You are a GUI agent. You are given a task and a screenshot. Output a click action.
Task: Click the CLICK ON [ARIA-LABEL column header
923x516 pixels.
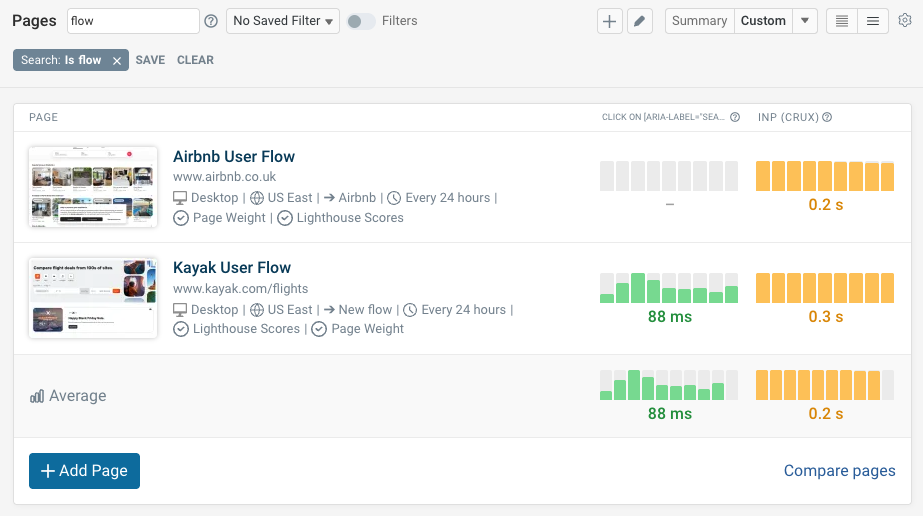coord(663,117)
